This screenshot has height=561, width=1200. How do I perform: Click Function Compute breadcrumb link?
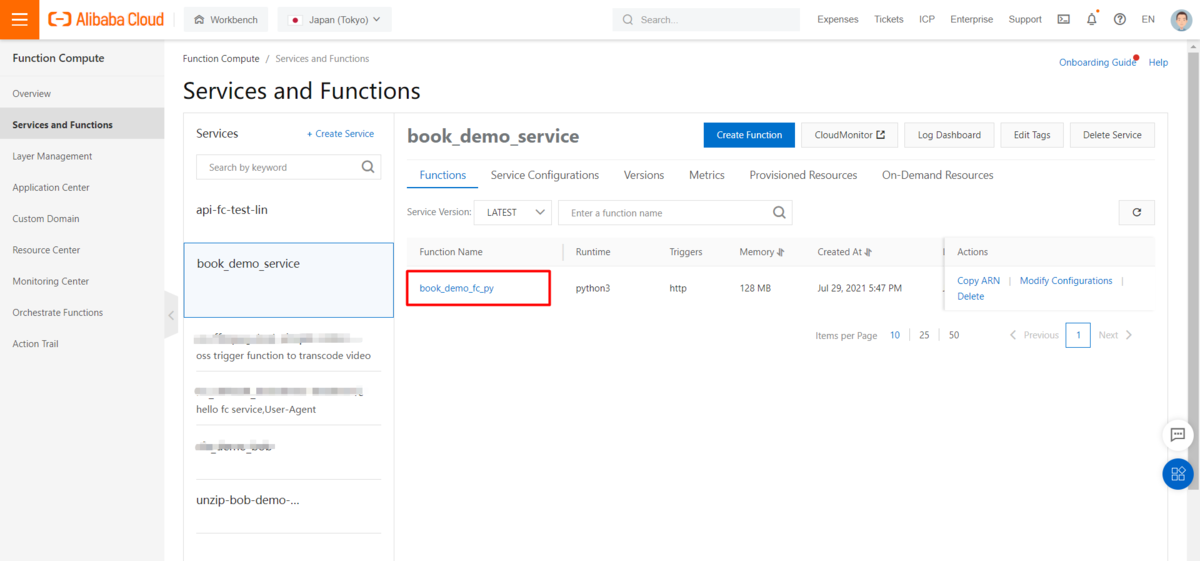point(221,59)
